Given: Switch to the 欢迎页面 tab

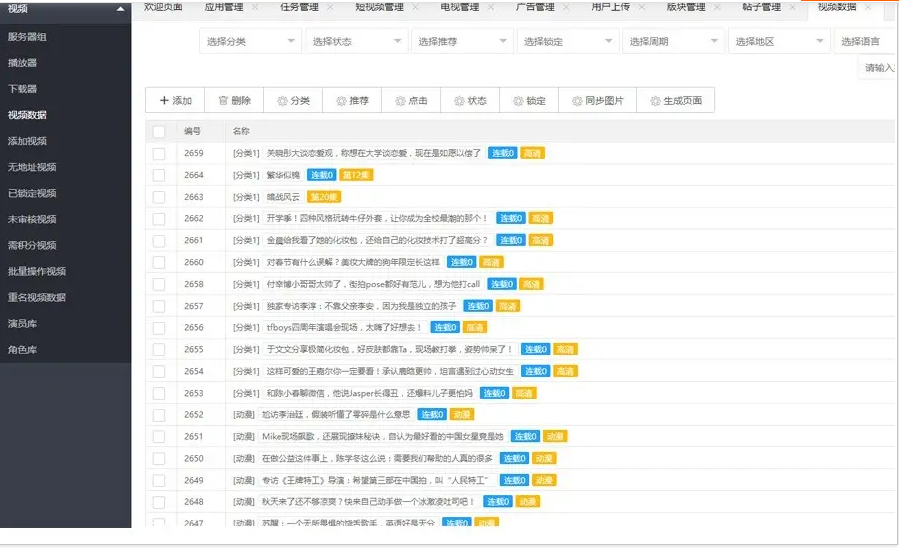Looking at the screenshot, I should pos(163,7).
